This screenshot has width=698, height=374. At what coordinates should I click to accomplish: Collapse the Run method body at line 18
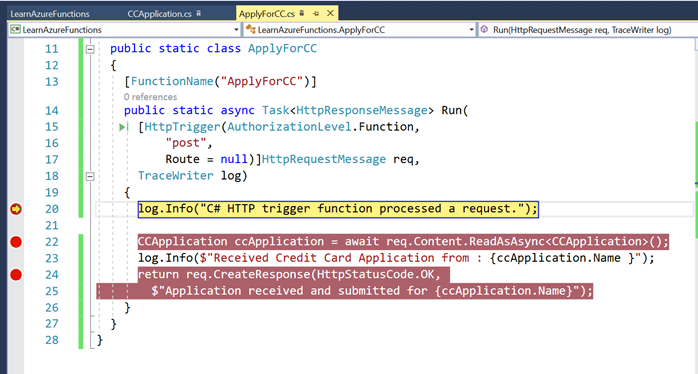click(x=90, y=176)
